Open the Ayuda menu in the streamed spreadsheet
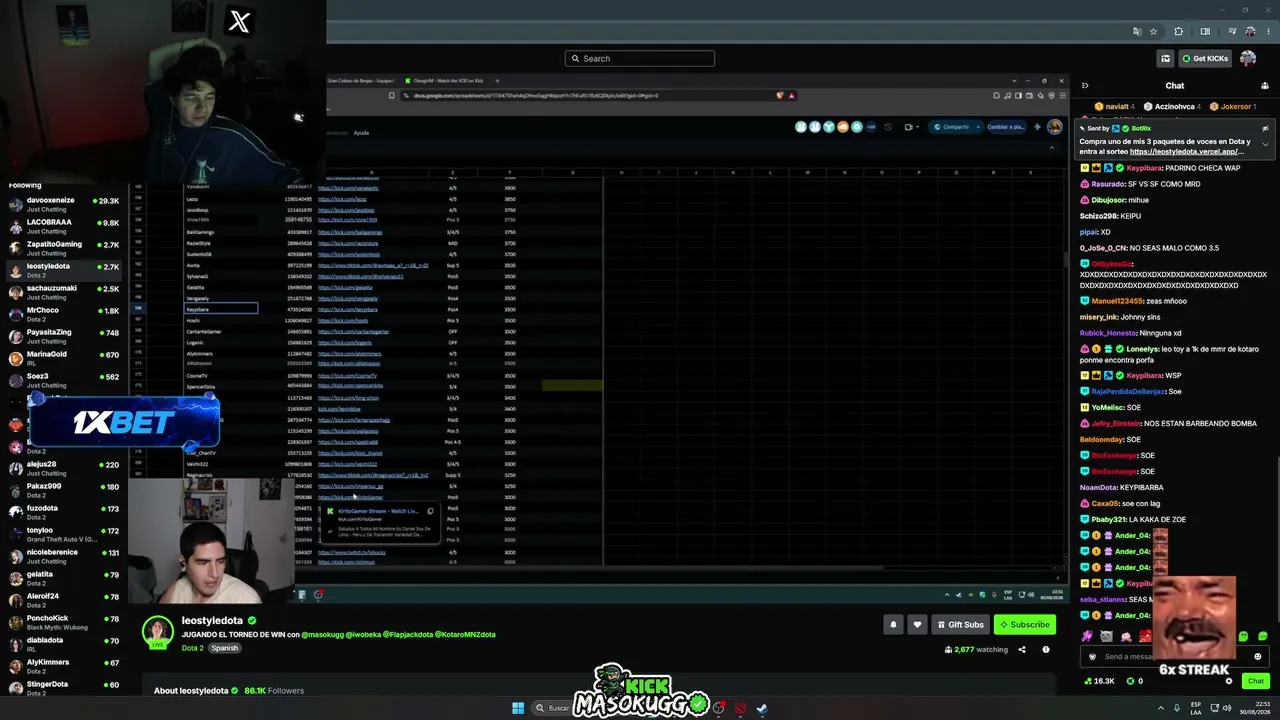The width and height of the screenshot is (1280, 720). pos(361,133)
